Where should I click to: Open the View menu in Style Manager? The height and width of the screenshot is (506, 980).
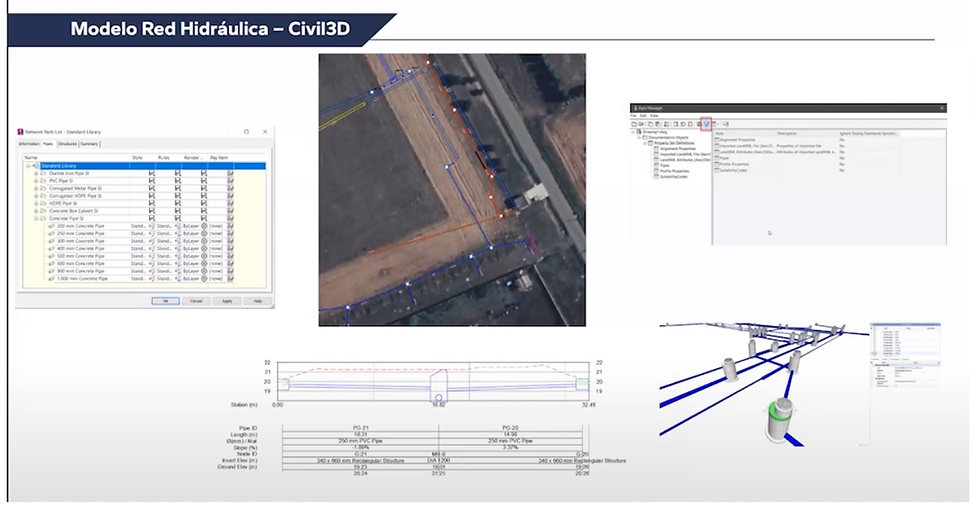[654, 116]
